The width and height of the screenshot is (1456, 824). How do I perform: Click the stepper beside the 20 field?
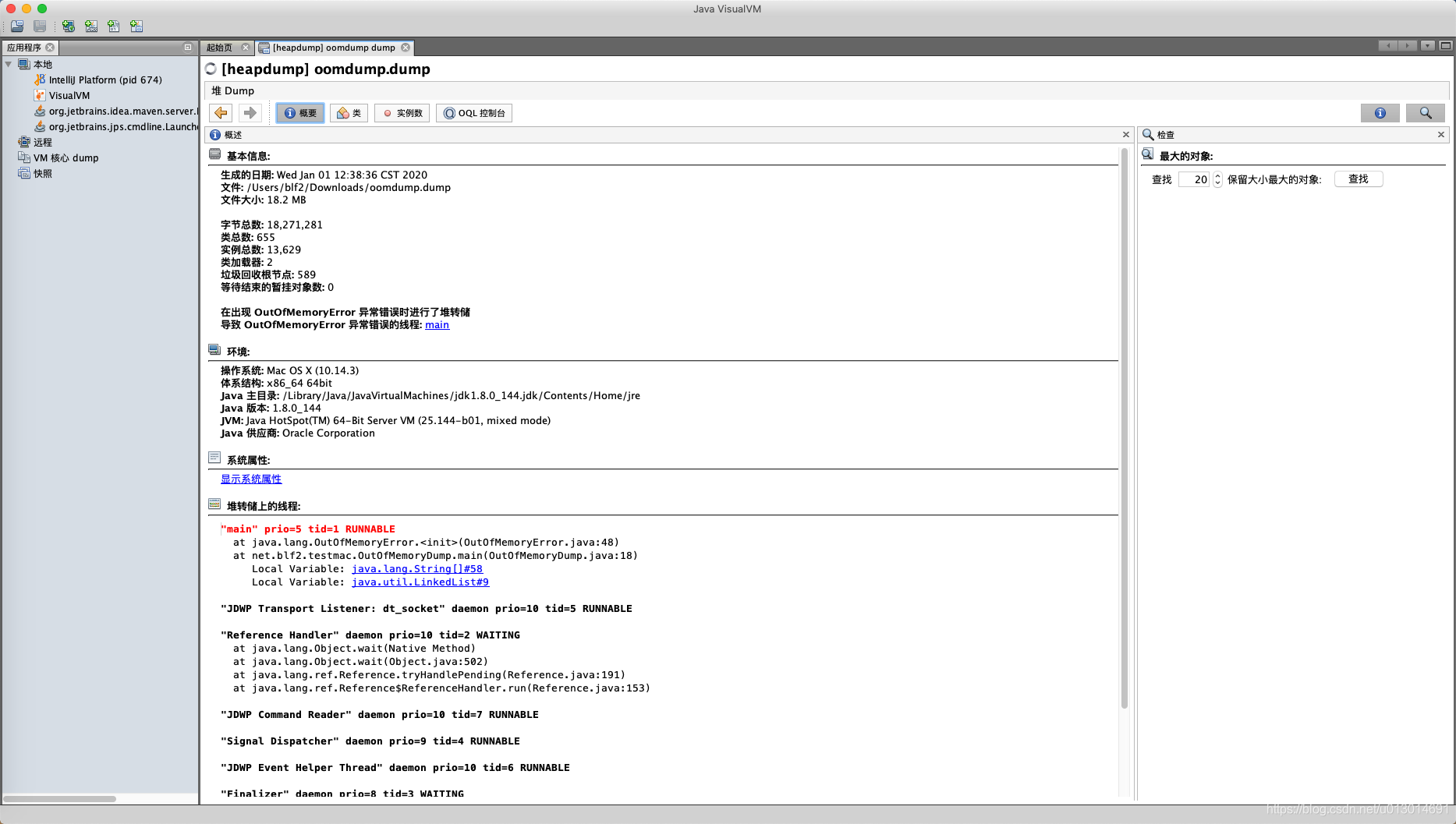1217,179
